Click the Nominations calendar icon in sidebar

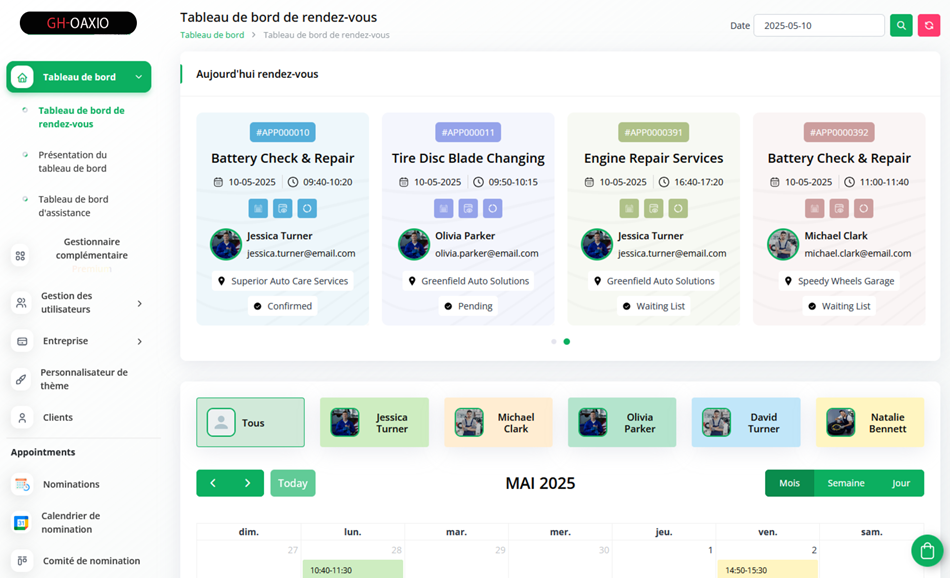(x=22, y=484)
